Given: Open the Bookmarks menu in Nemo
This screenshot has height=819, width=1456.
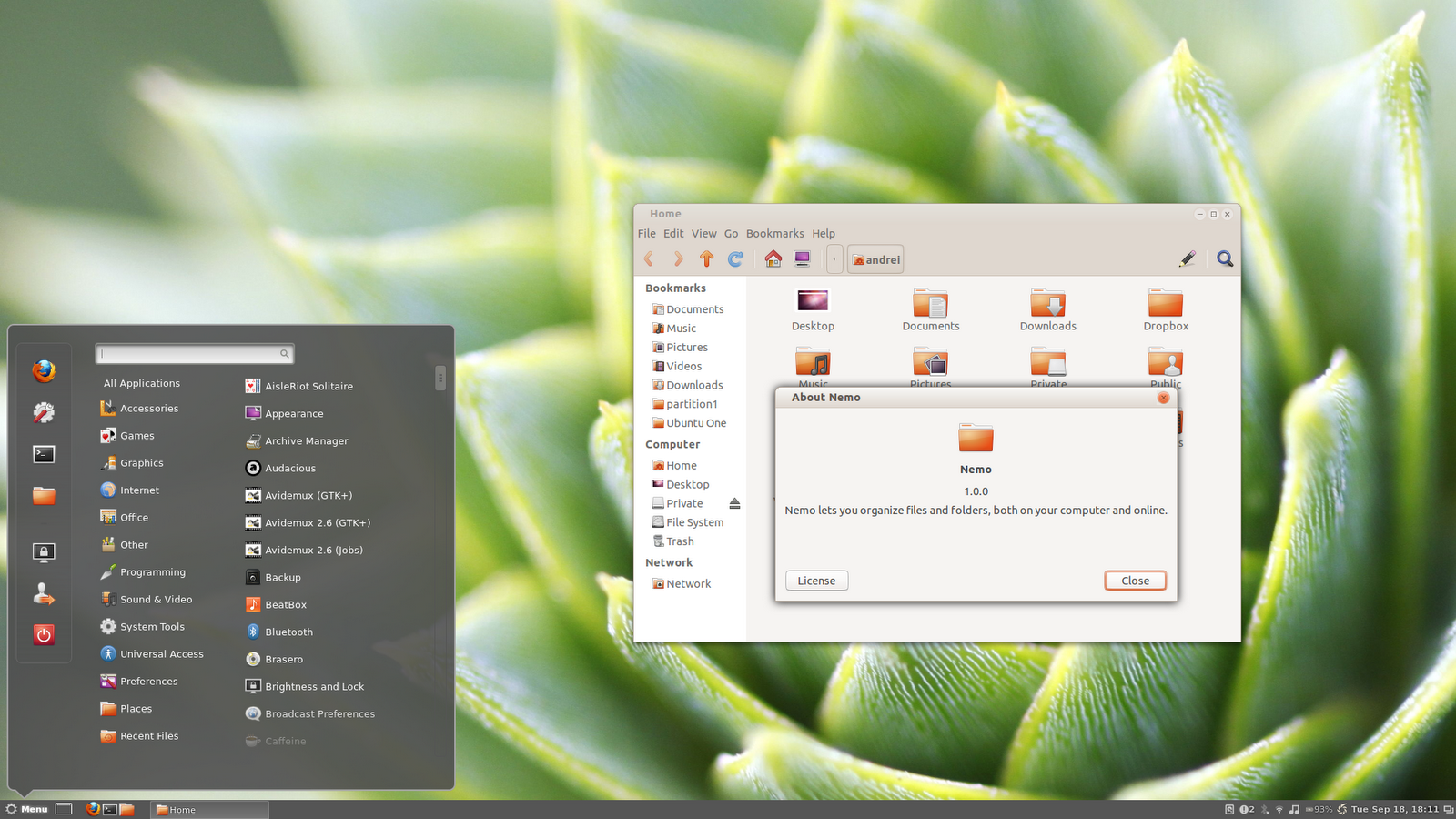Looking at the screenshot, I should [774, 233].
